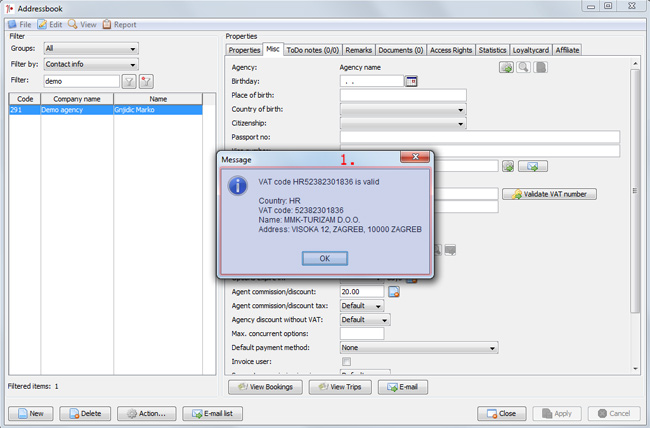The image size is (650, 428).
Task: Switch to the Loyaltycard tab
Action: 531,50
